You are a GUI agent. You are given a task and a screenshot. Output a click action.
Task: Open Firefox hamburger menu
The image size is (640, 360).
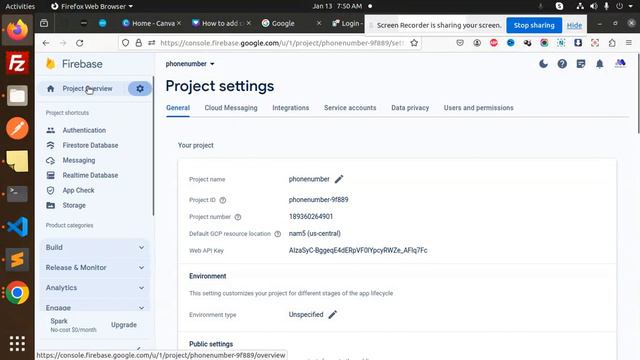629,43
